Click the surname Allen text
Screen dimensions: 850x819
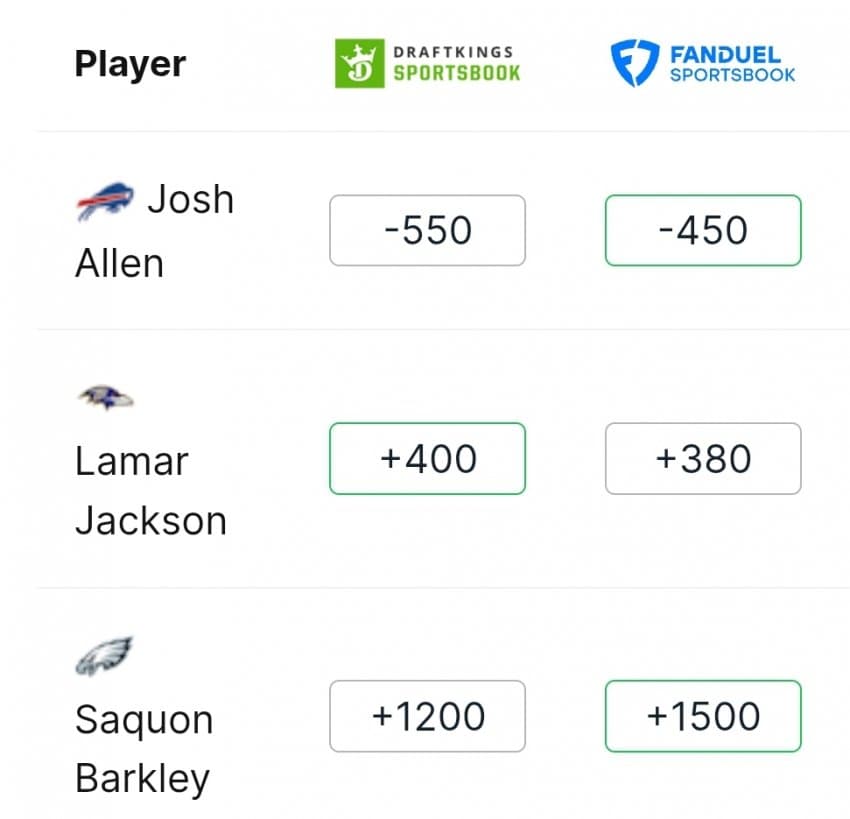119,263
